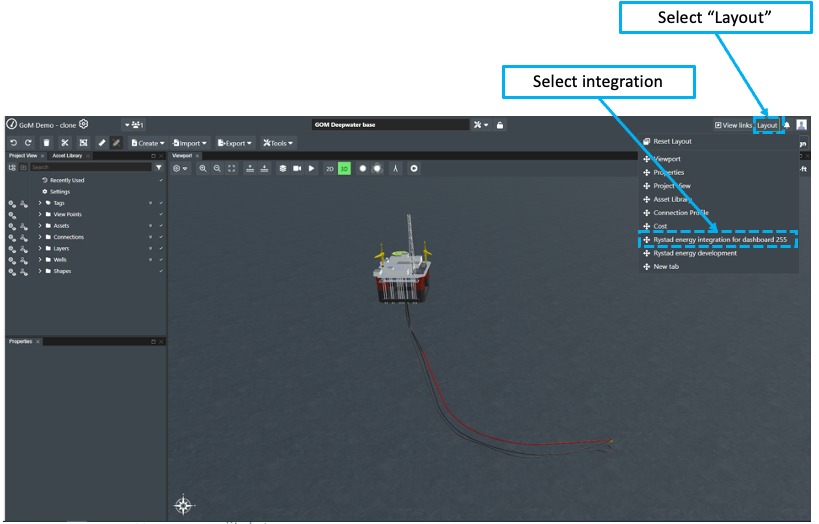Screen dimensions: 819x524
Task: Click the layers stack icon in viewport
Action: [282, 169]
